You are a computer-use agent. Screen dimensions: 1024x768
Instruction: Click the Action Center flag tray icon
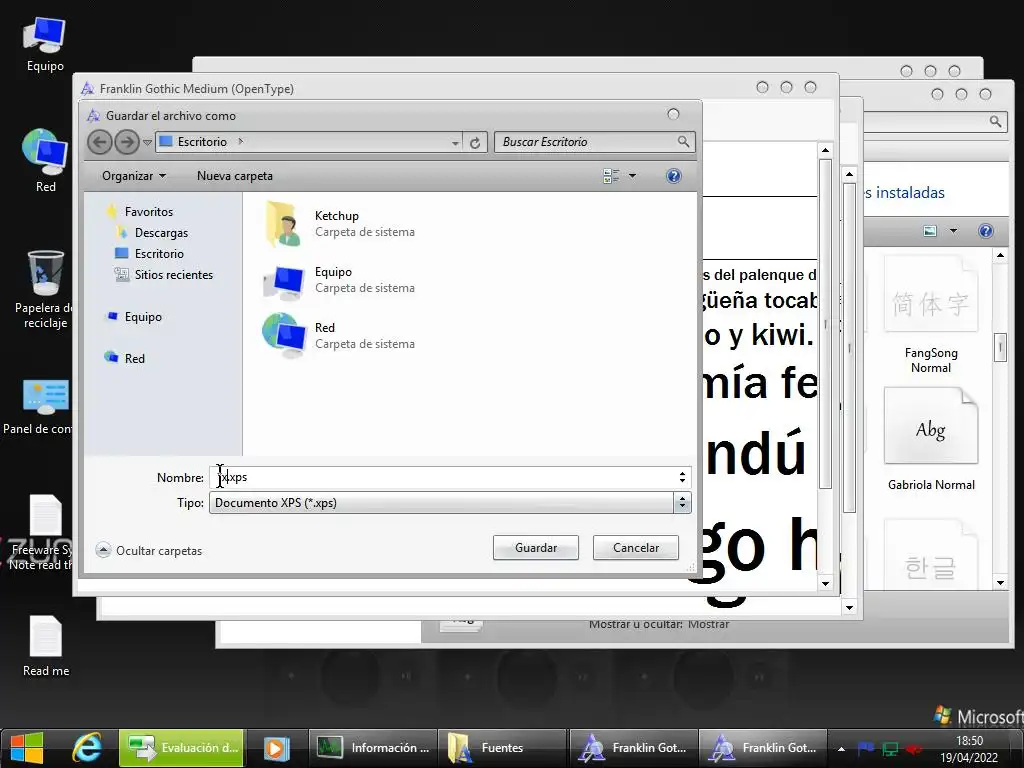coord(865,748)
